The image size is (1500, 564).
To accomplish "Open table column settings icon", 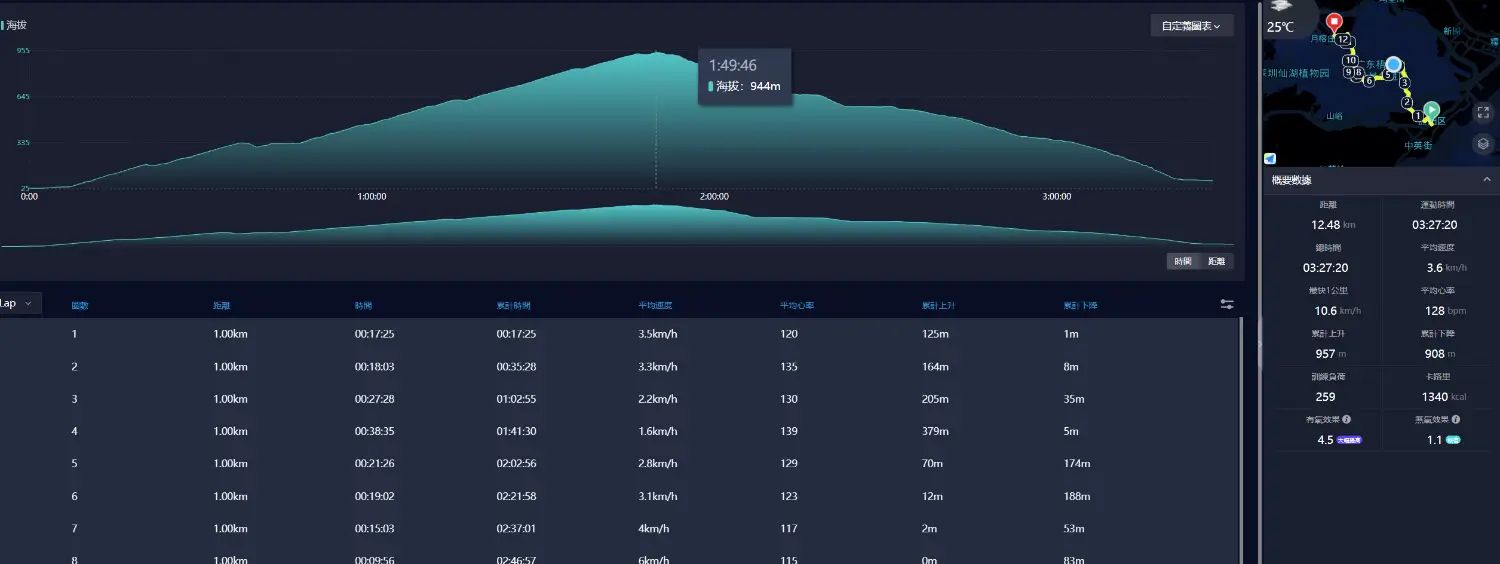I will pos(1227,305).
